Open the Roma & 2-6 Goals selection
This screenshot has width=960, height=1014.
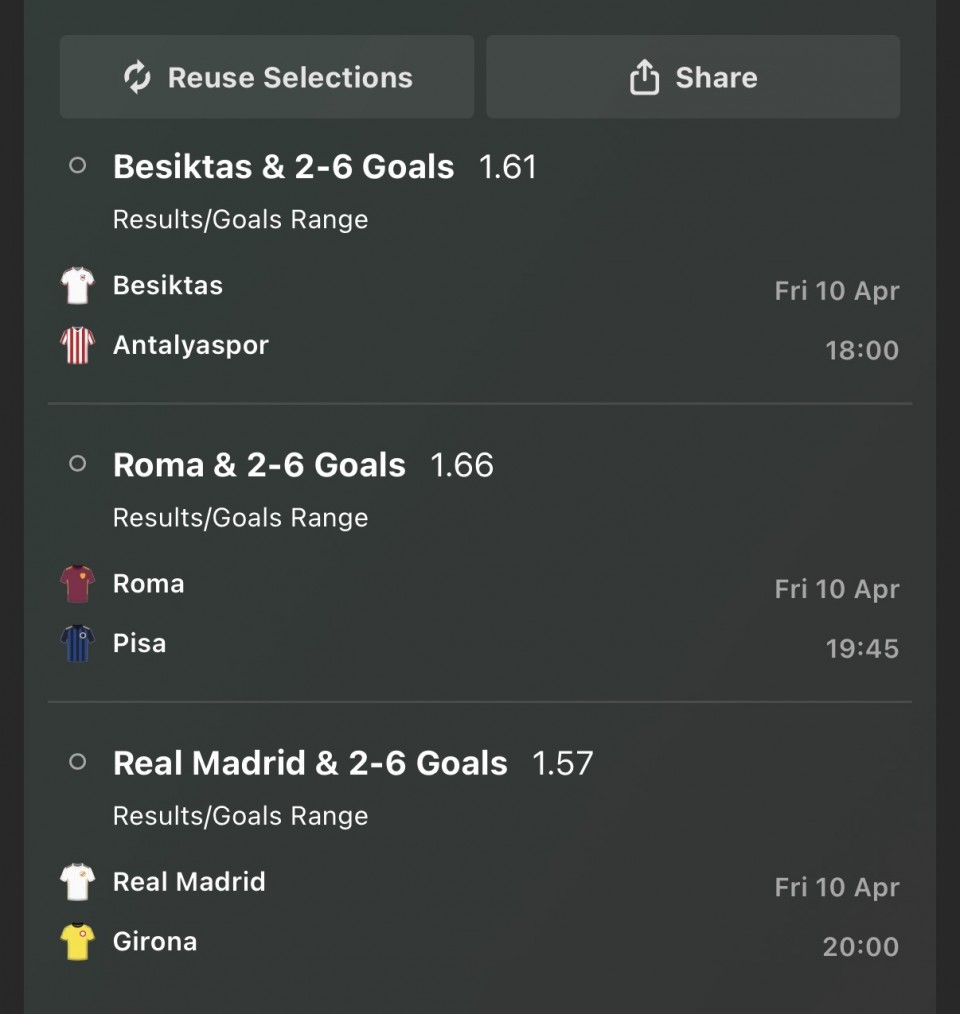(259, 465)
